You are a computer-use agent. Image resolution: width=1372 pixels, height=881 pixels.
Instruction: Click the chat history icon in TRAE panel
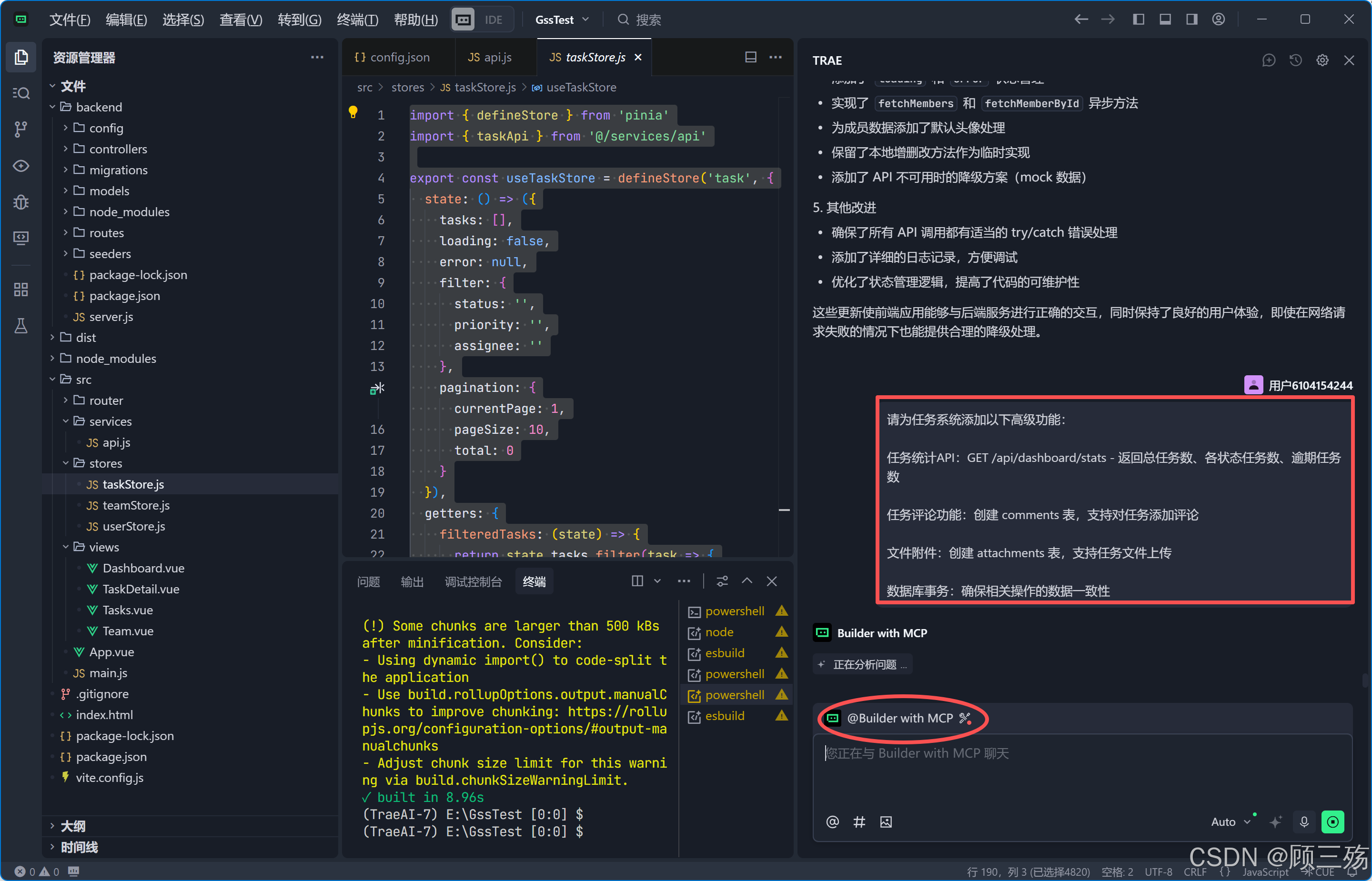pos(1295,60)
